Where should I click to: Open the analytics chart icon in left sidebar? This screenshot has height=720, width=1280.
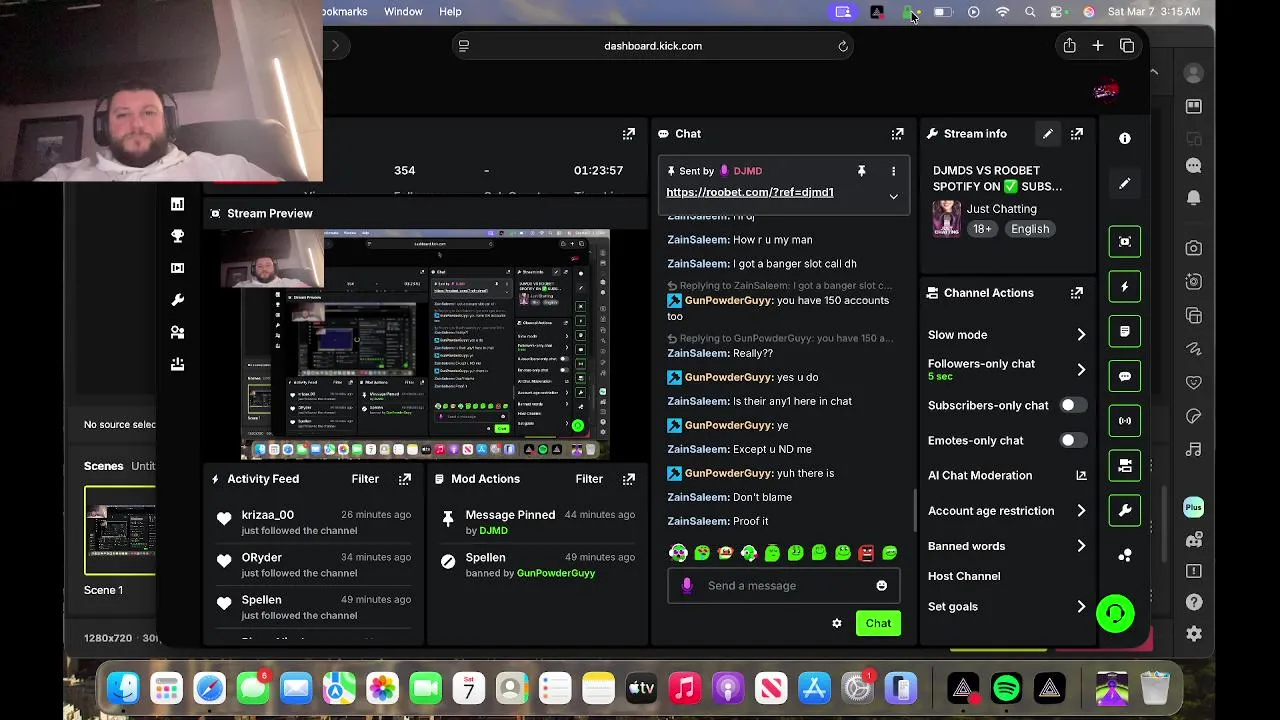click(x=177, y=204)
